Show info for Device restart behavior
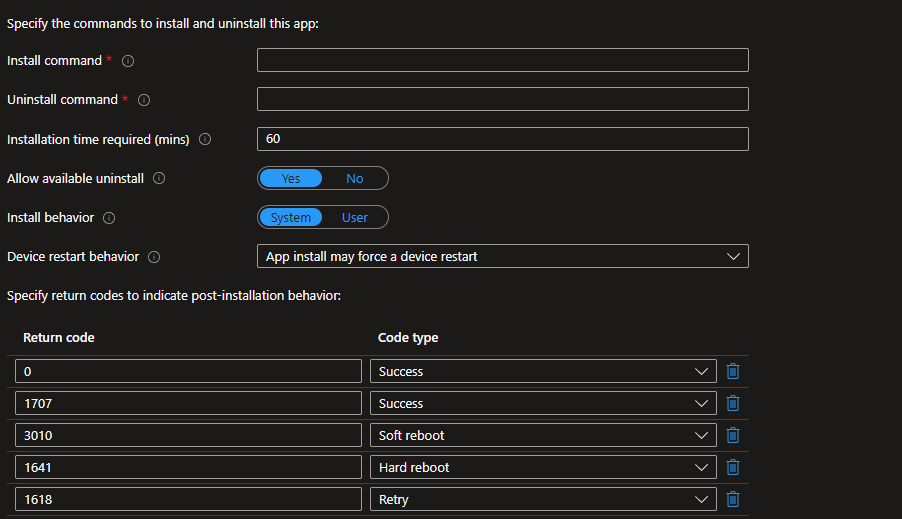902x519 pixels. (154, 257)
